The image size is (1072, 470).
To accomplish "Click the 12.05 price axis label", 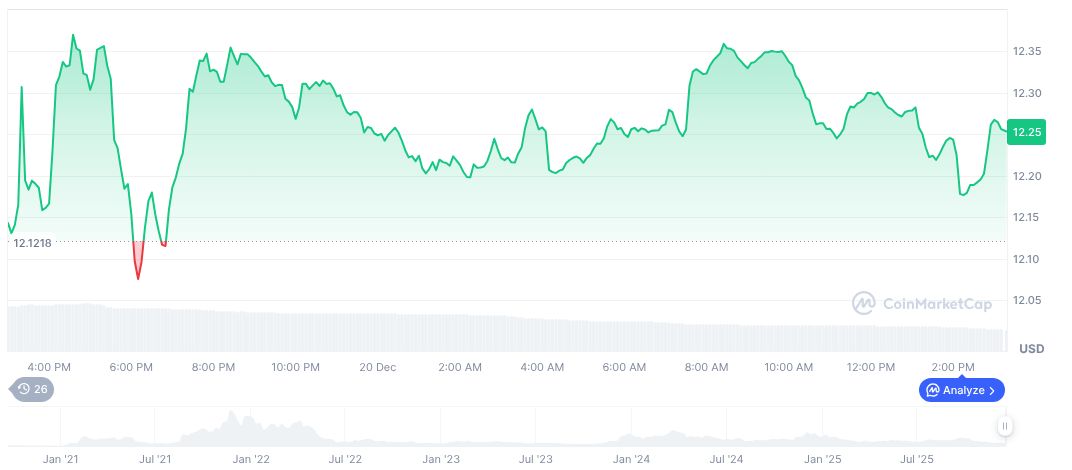I will (x=1027, y=300).
